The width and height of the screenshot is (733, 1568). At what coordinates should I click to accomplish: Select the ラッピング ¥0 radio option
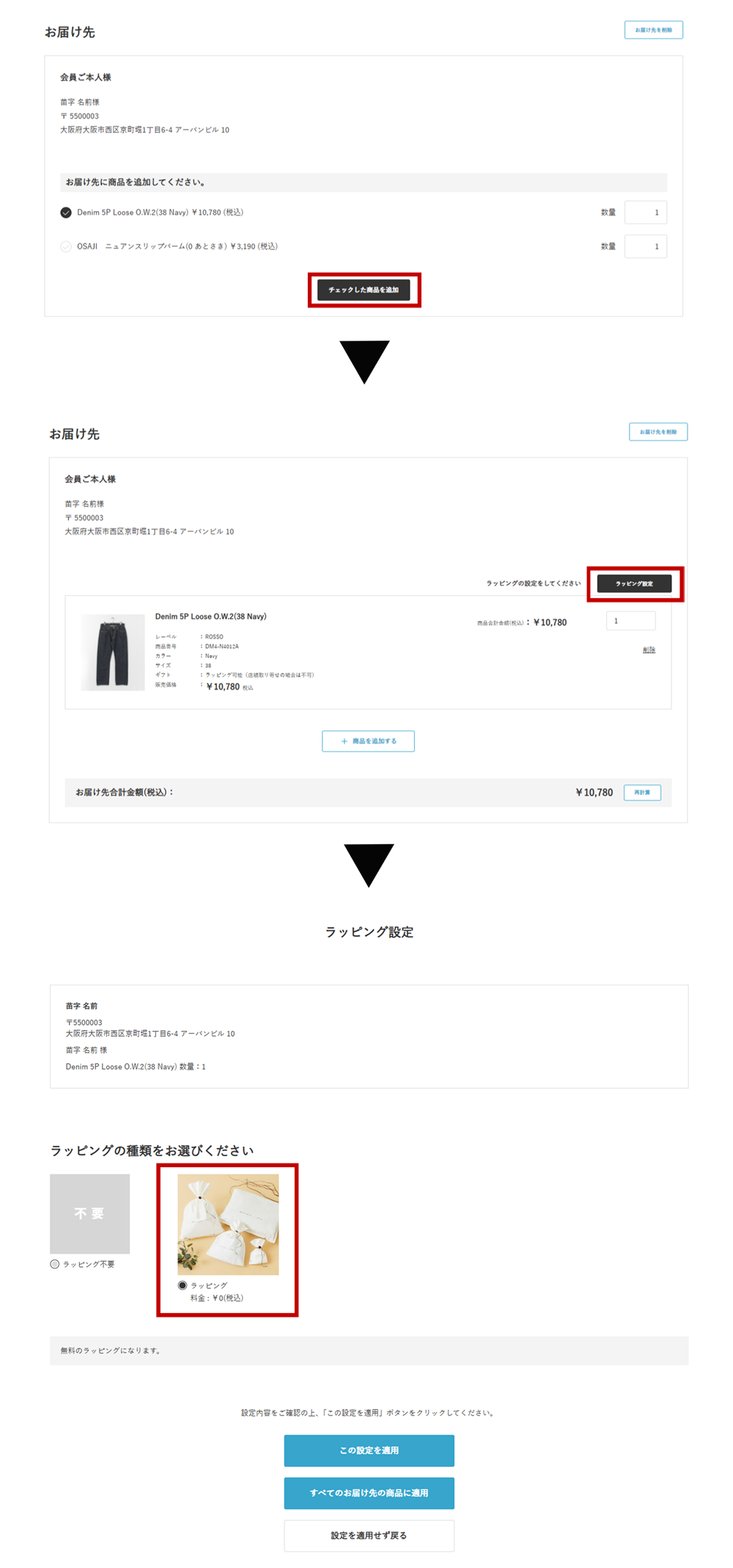point(183,1285)
